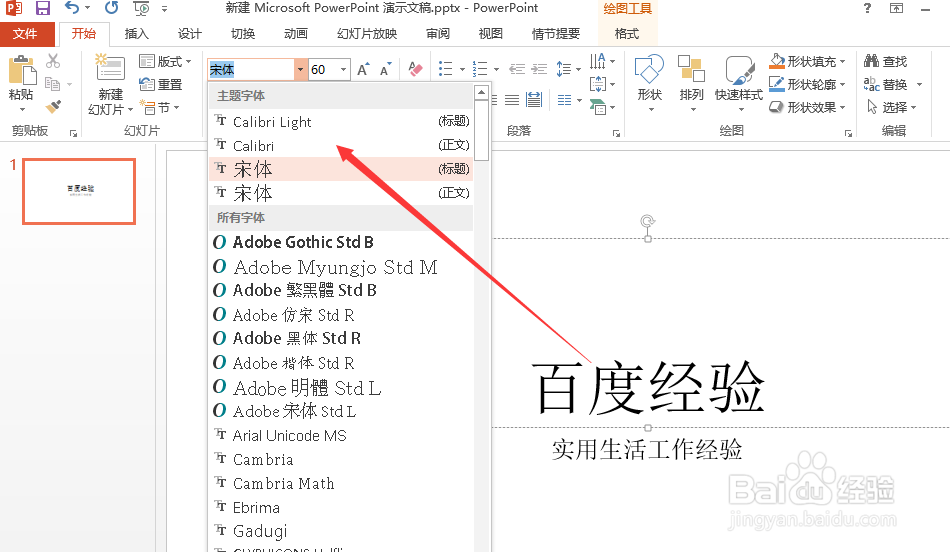Viewport: 950px width, 552px height.
Task: Click the text direction icon
Action: point(597,61)
